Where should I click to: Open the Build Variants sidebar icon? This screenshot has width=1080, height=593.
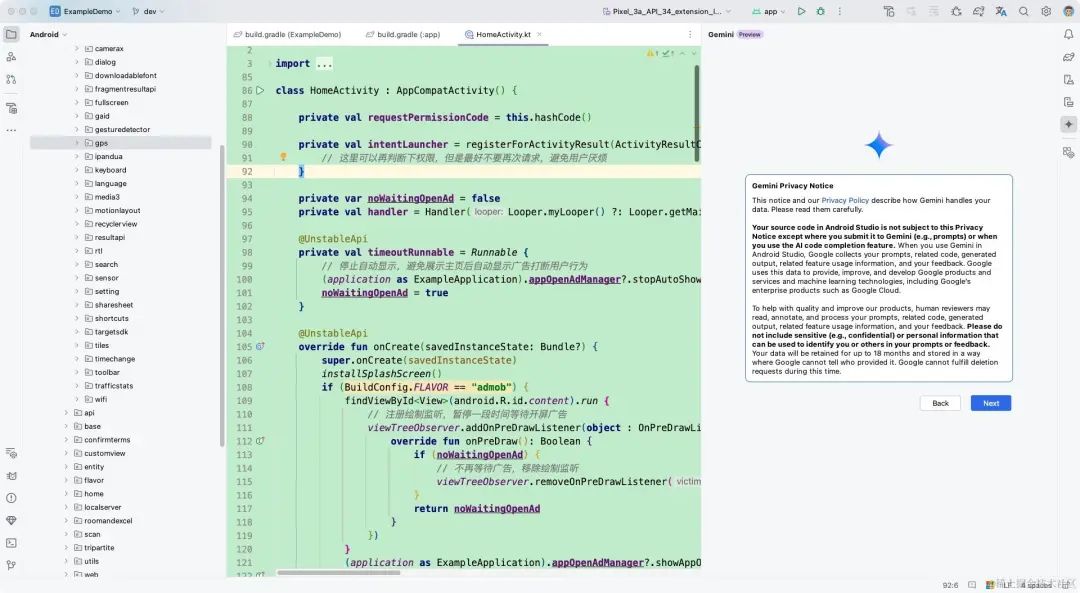click(x=11, y=108)
